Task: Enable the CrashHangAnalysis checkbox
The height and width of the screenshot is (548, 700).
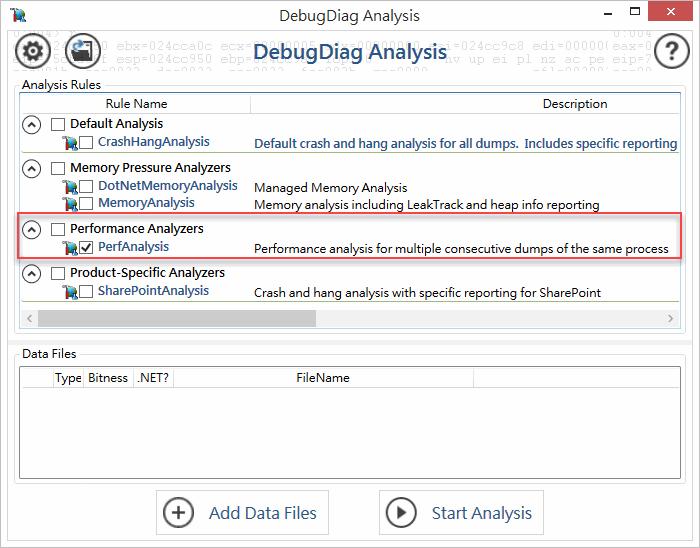Action: (86, 144)
